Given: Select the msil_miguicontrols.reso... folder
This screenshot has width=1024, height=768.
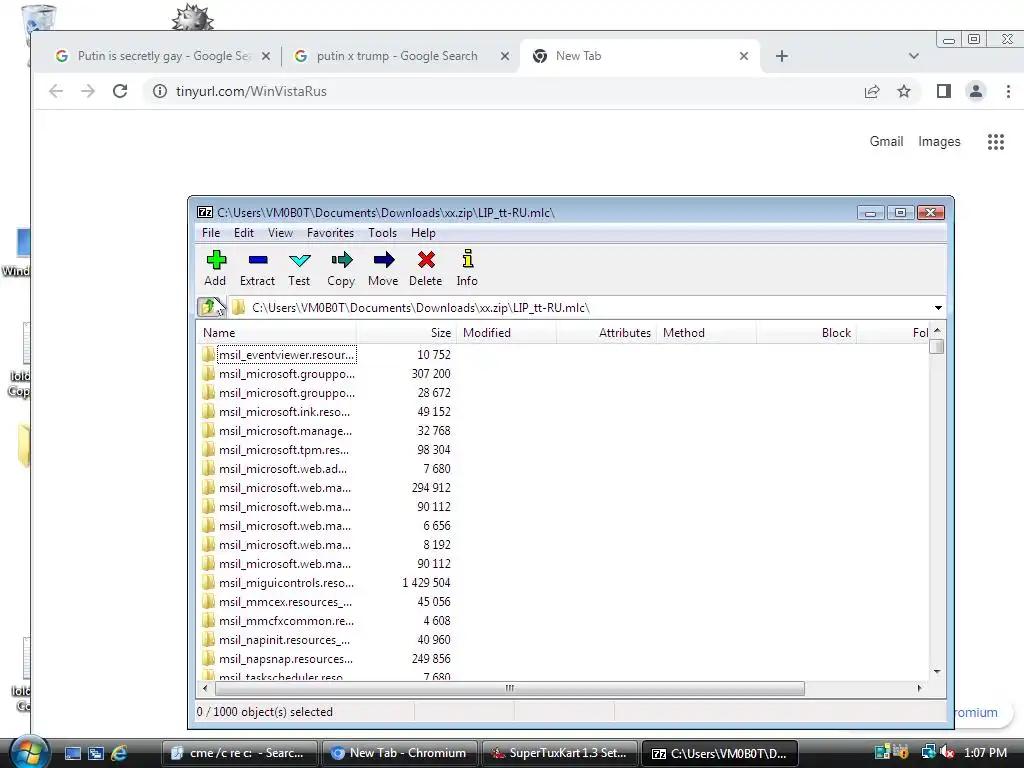Looking at the screenshot, I should click(286, 583).
